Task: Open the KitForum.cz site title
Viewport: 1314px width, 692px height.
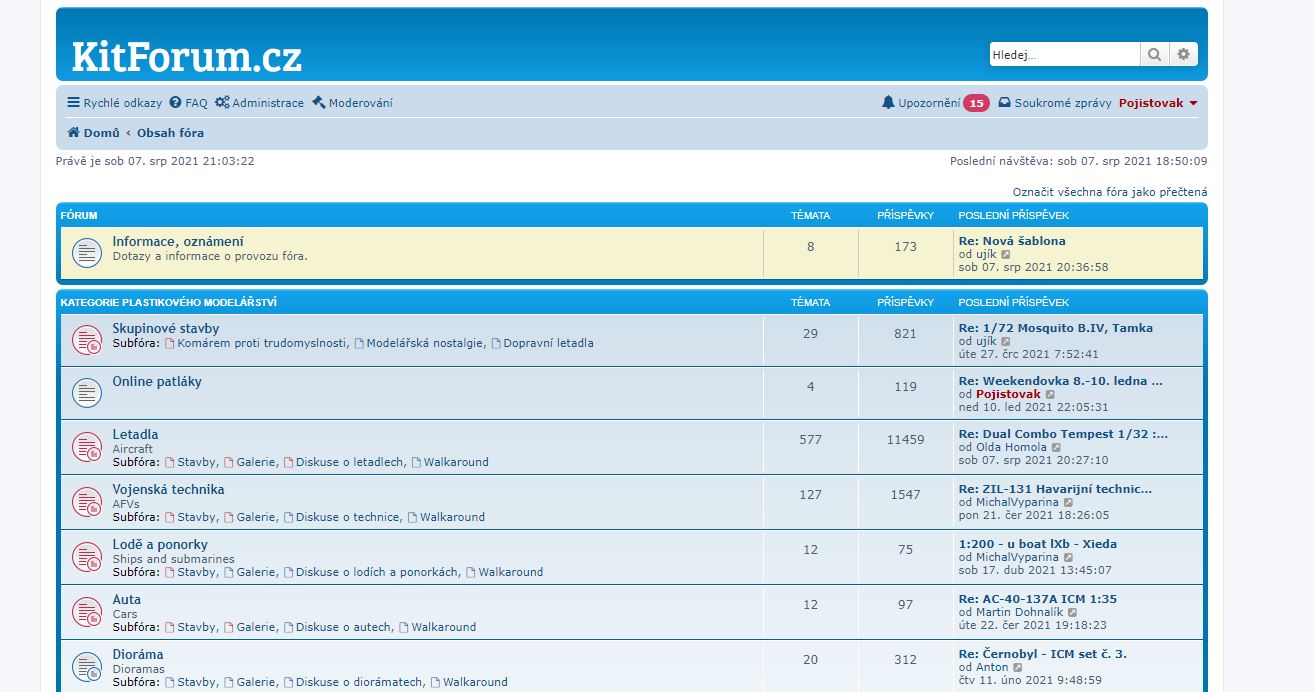Action: click(186, 57)
